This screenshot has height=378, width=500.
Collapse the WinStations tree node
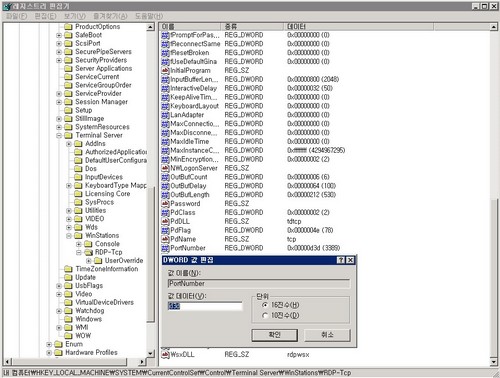[x=69, y=236]
